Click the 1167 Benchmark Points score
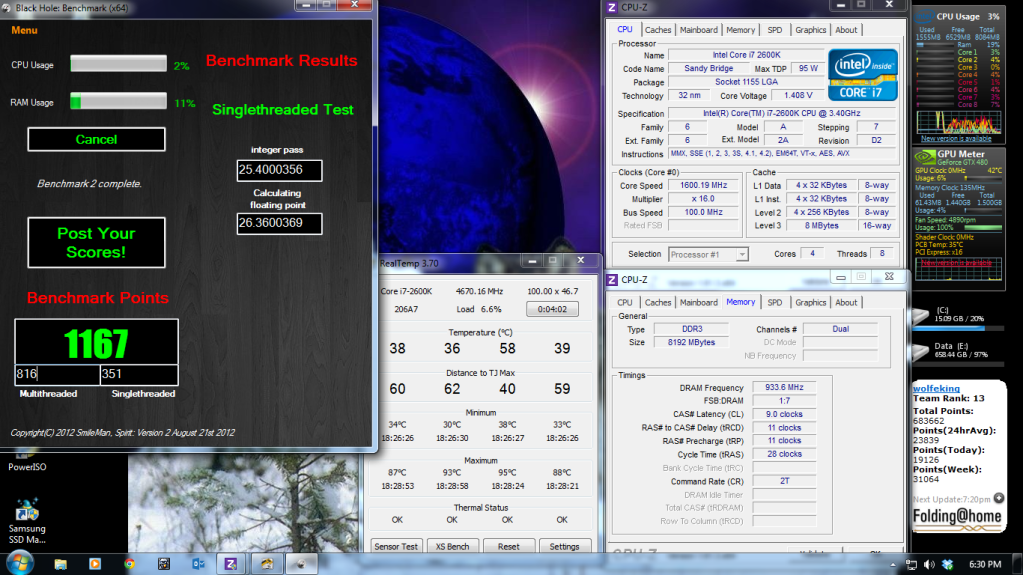The image size is (1023, 575). point(96,342)
